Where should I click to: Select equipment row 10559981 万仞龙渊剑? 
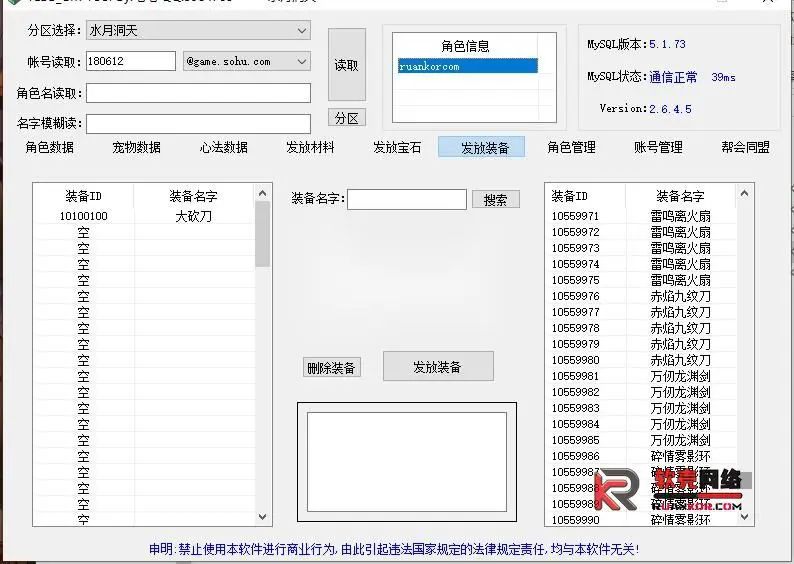pos(642,376)
